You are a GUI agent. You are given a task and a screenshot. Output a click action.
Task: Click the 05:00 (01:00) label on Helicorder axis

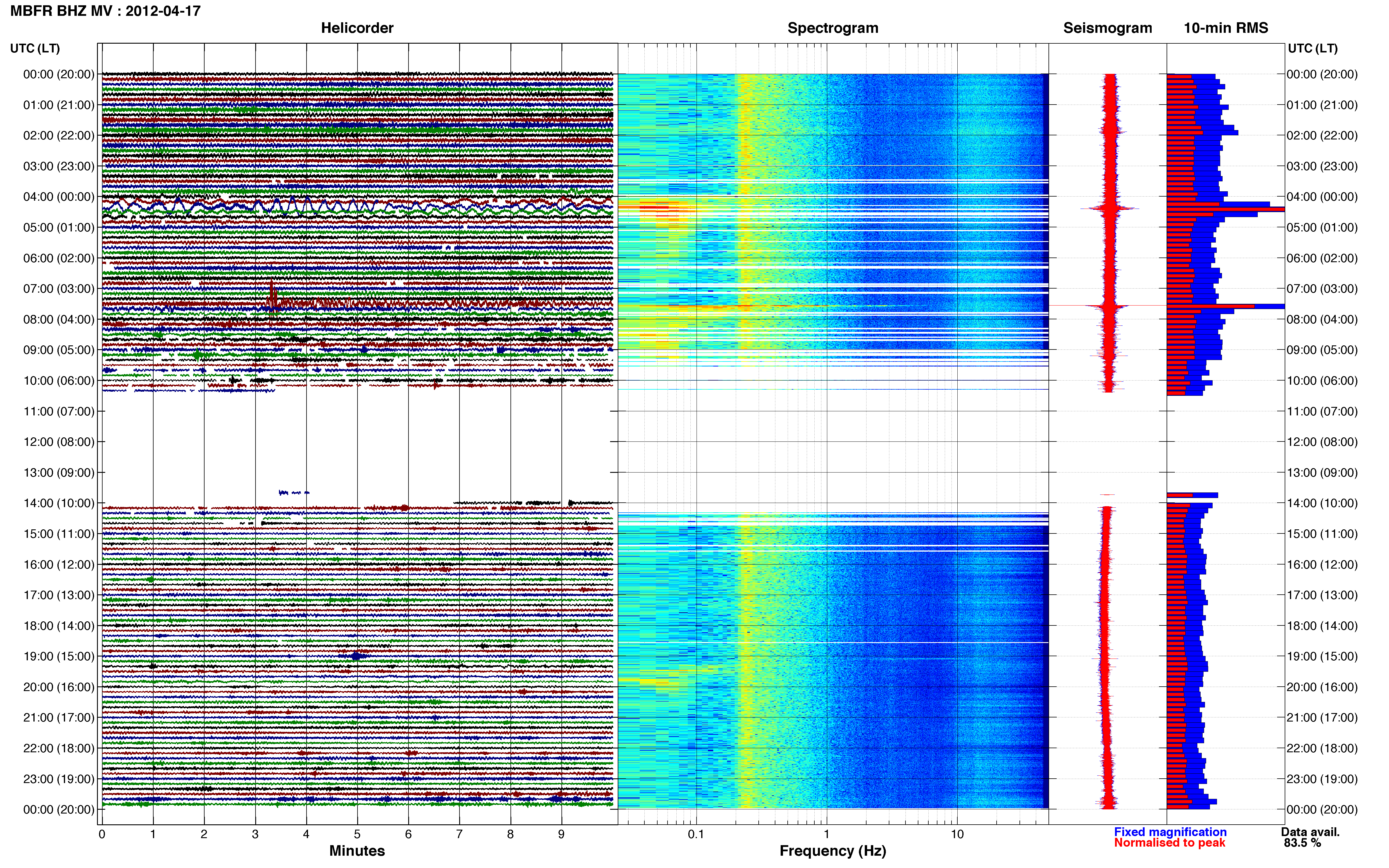(59, 227)
